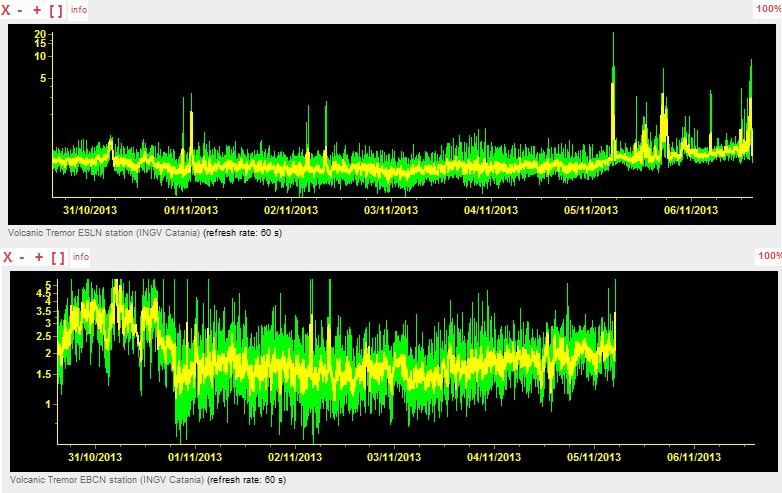Maximize the ESLN chart with bracket icon
This screenshot has width=782, height=493.
click(x=57, y=10)
